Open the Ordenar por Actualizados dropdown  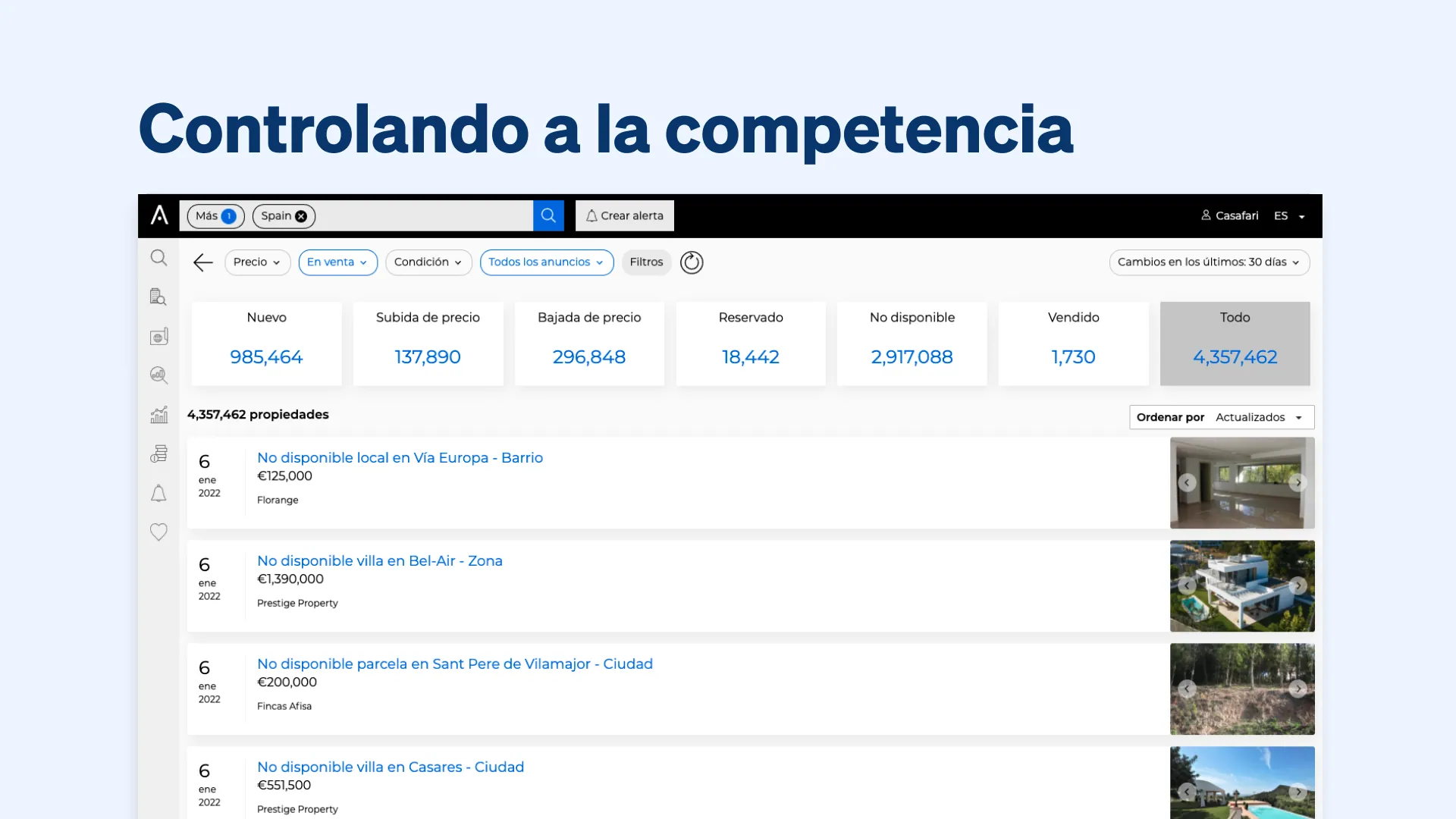(x=1221, y=417)
